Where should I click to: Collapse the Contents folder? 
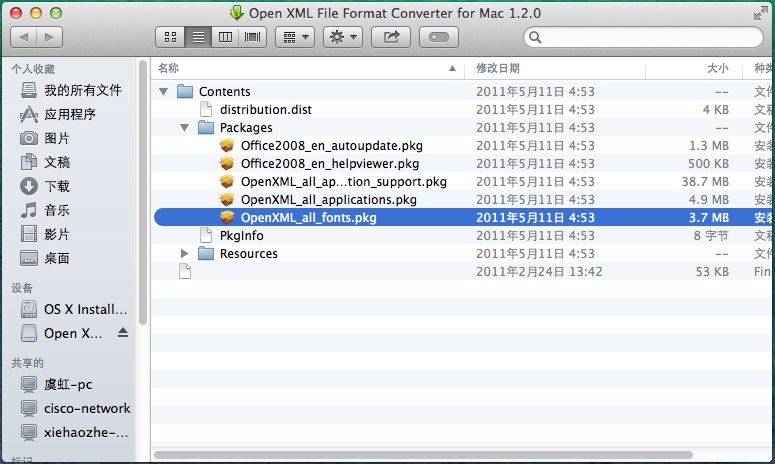point(164,91)
